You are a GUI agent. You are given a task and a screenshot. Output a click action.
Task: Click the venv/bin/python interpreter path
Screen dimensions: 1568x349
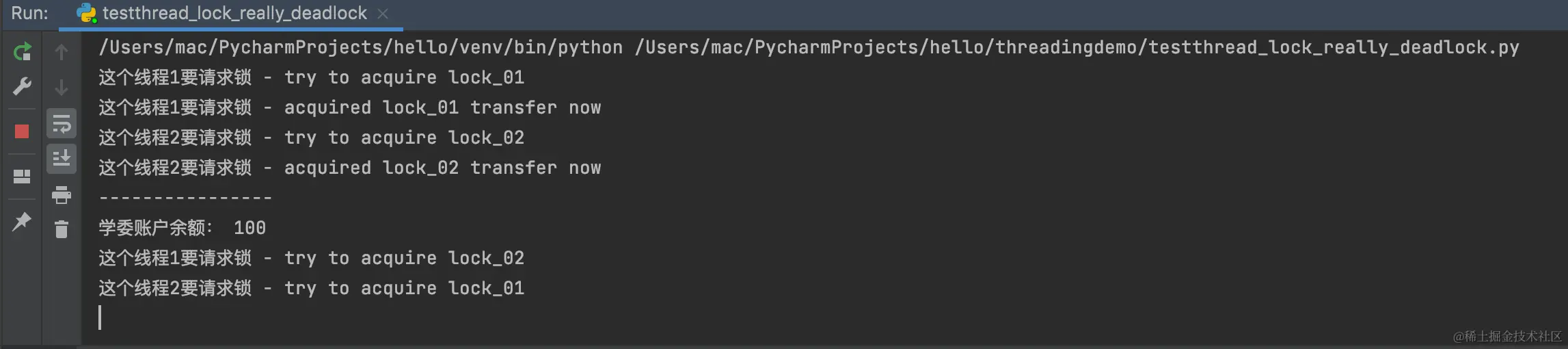click(361, 47)
